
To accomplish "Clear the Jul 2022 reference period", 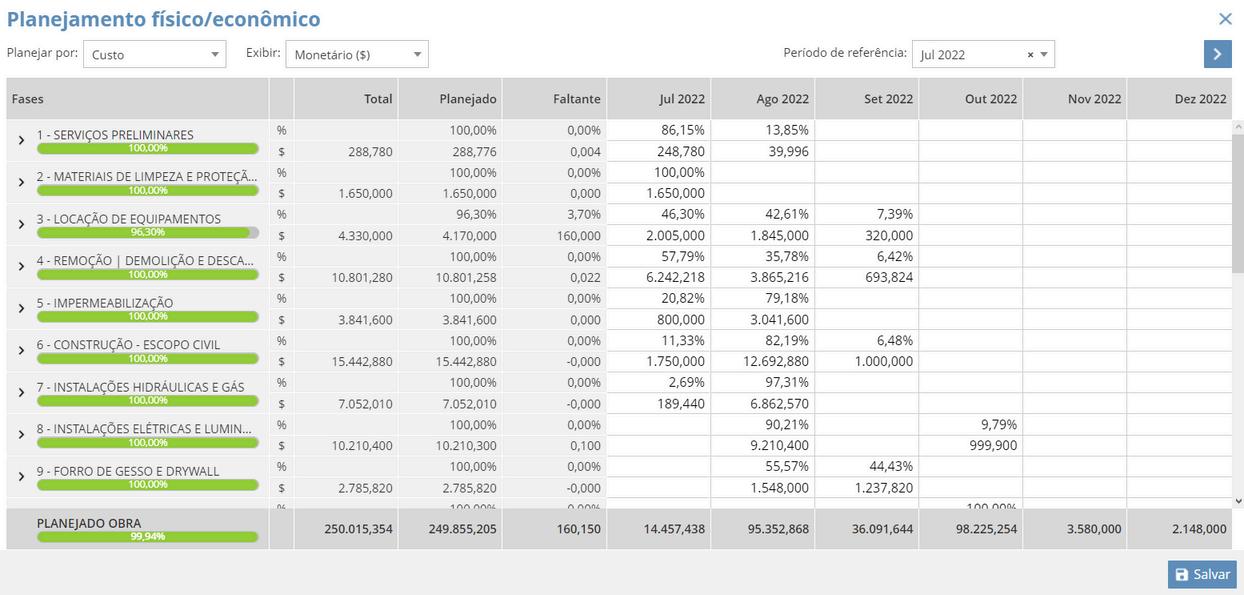I will 1030,55.
